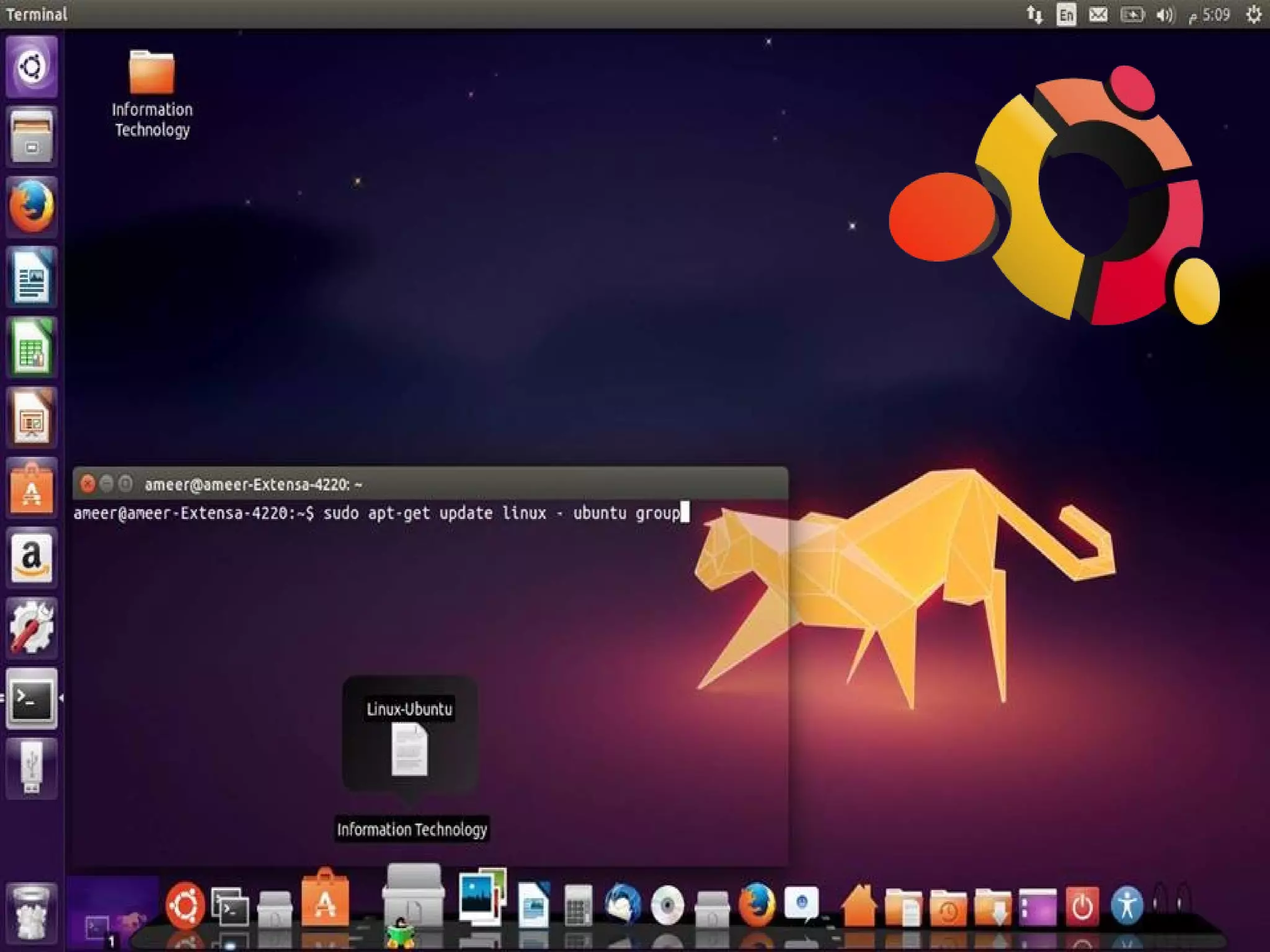
Task: Open the sound volume indicator menu
Action: [1165, 14]
